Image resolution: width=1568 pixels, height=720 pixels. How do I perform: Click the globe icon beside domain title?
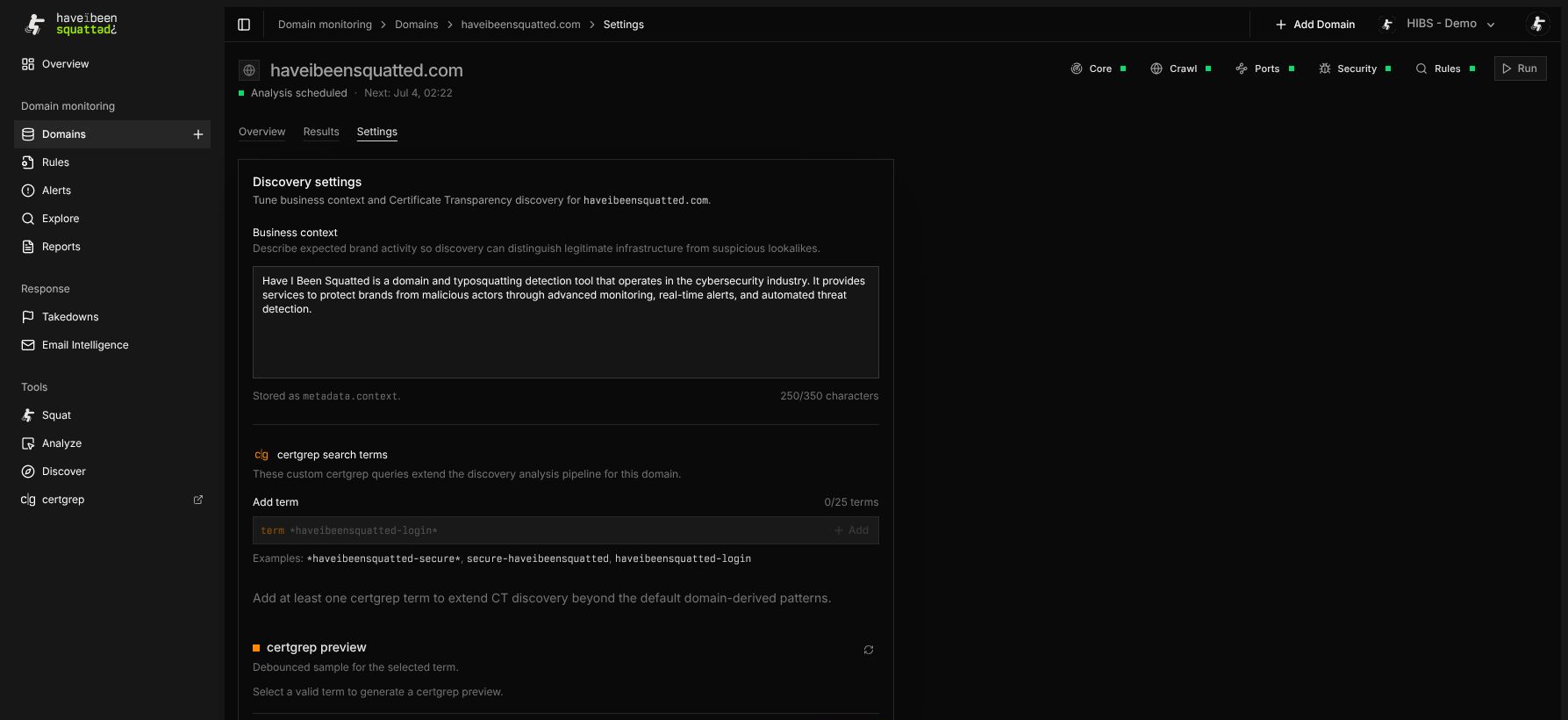pos(249,70)
